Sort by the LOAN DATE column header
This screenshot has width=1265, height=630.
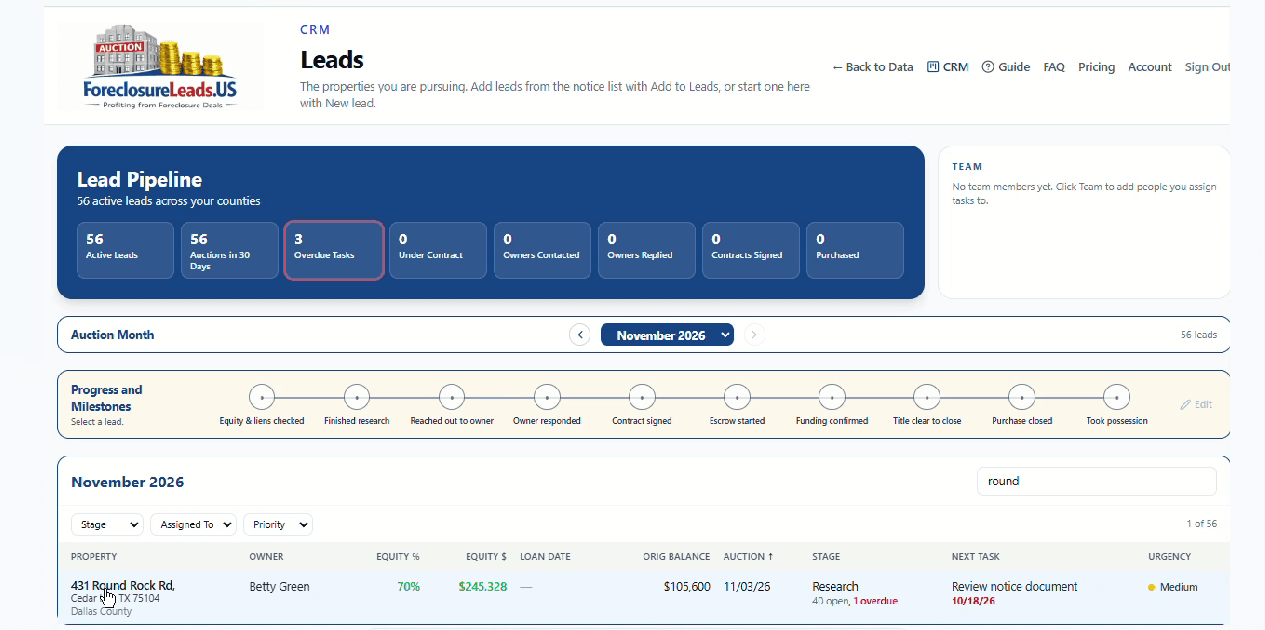click(x=545, y=557)
